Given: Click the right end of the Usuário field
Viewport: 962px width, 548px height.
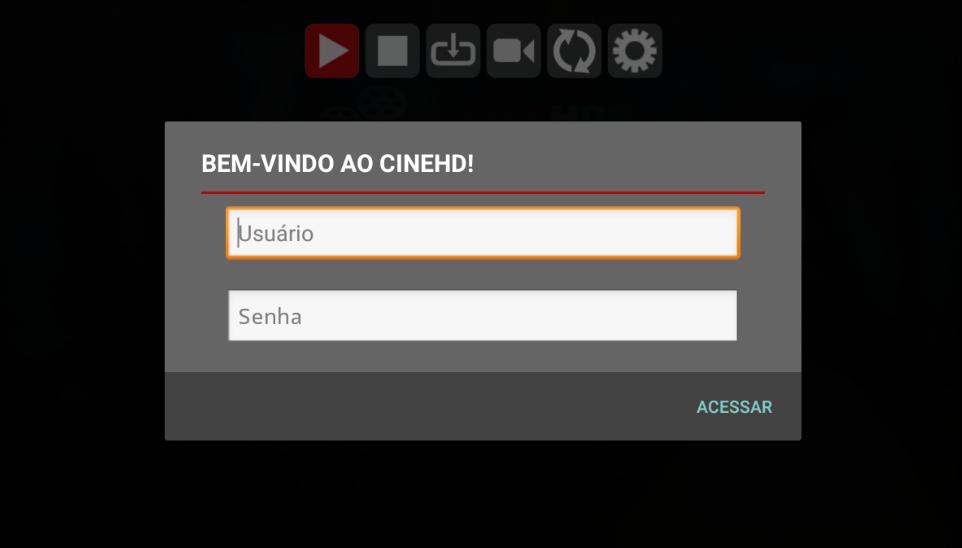Looking at the screenshot, I should [x=724, y=233].
